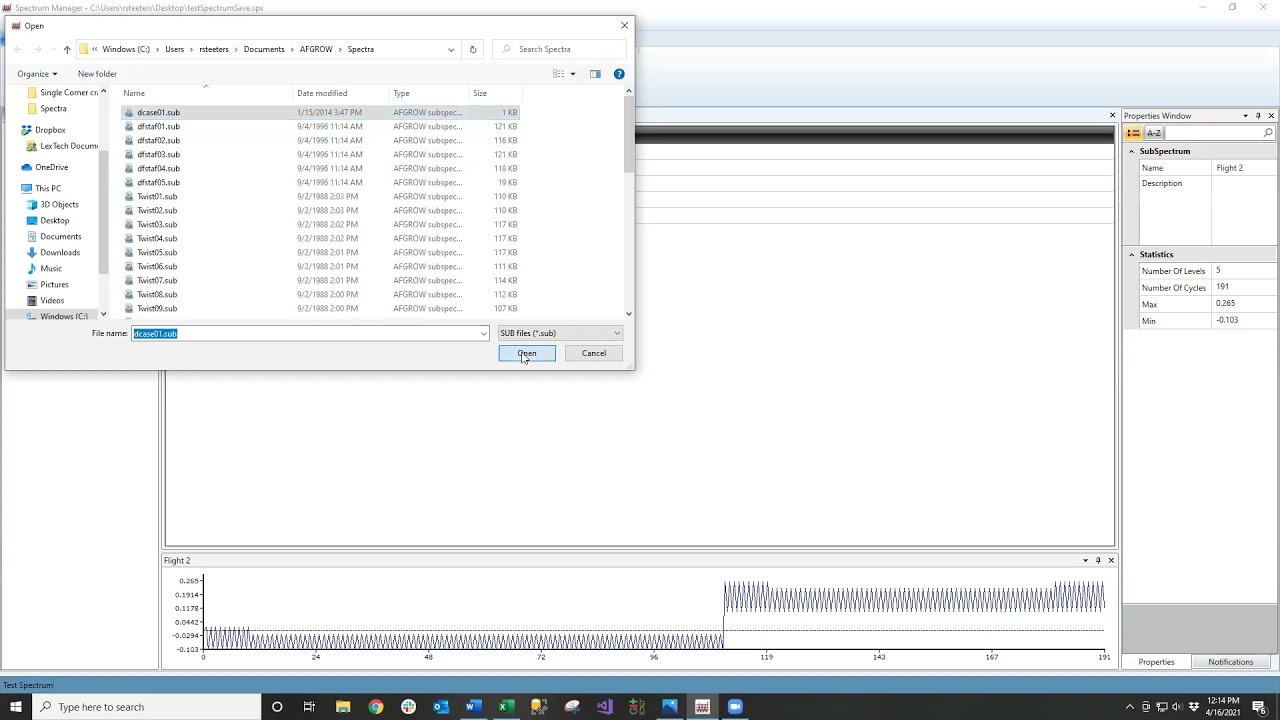Click the File name input field

click(305, 334)
